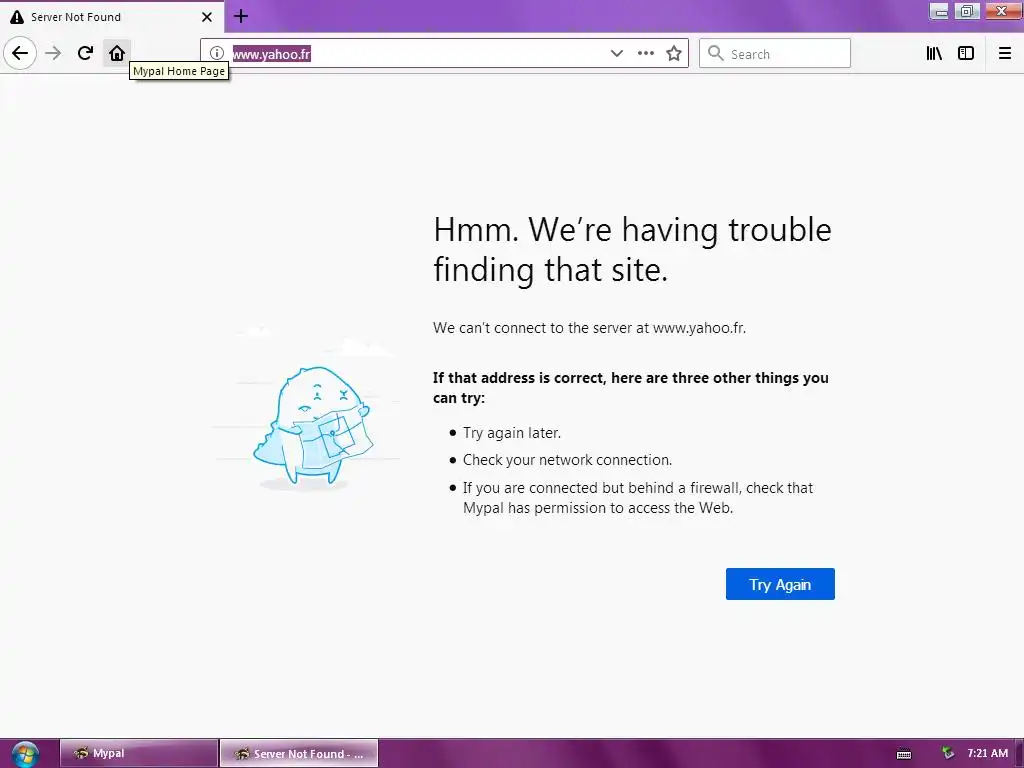Image resolution: width=1024 pixels, height=768 pixels.
Task: Open the 7:21 AM clock
Action: [987, 754]
